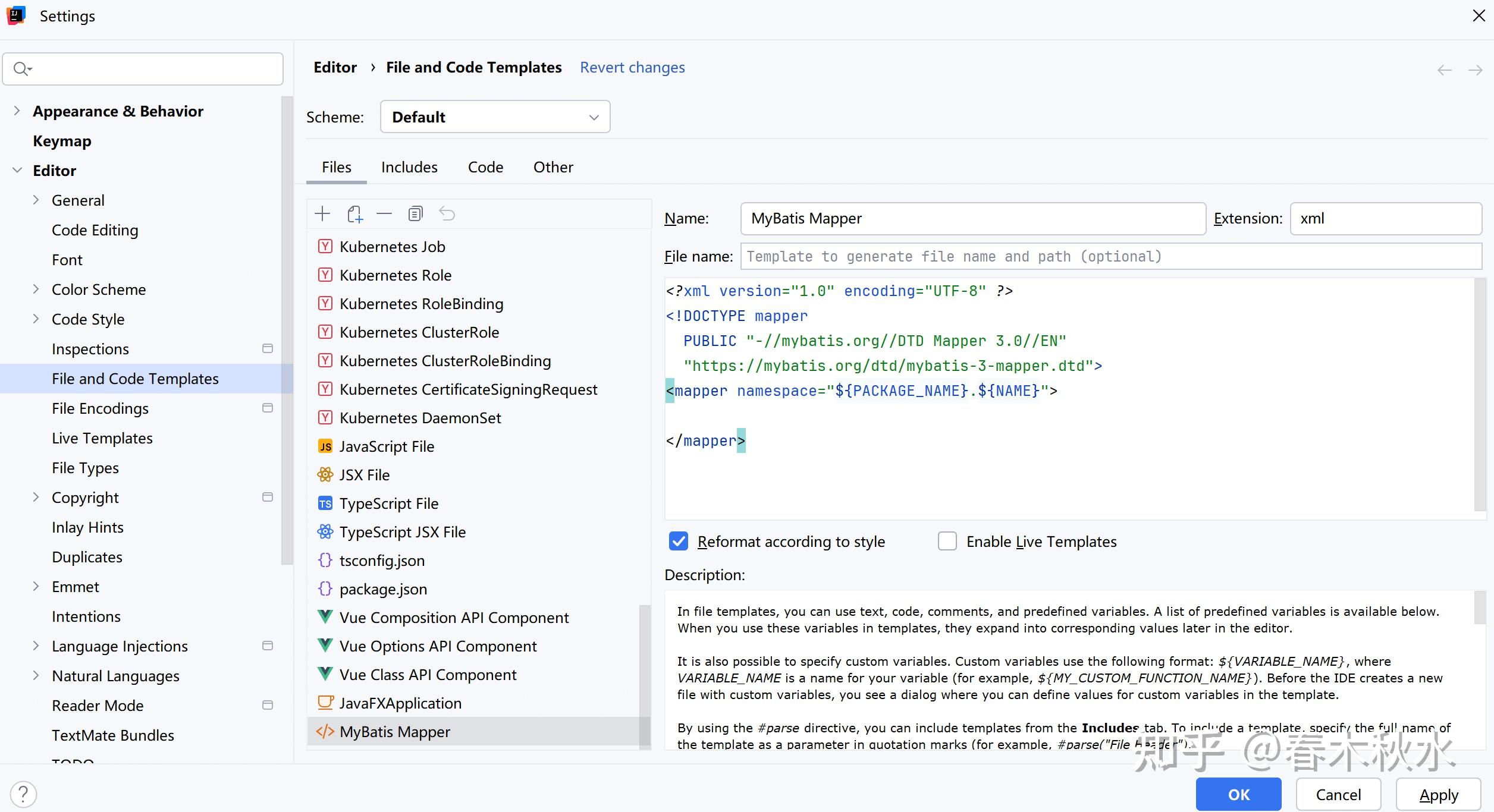Expand the General settings node
This screenshot has width=1494, height=812.
36,200
